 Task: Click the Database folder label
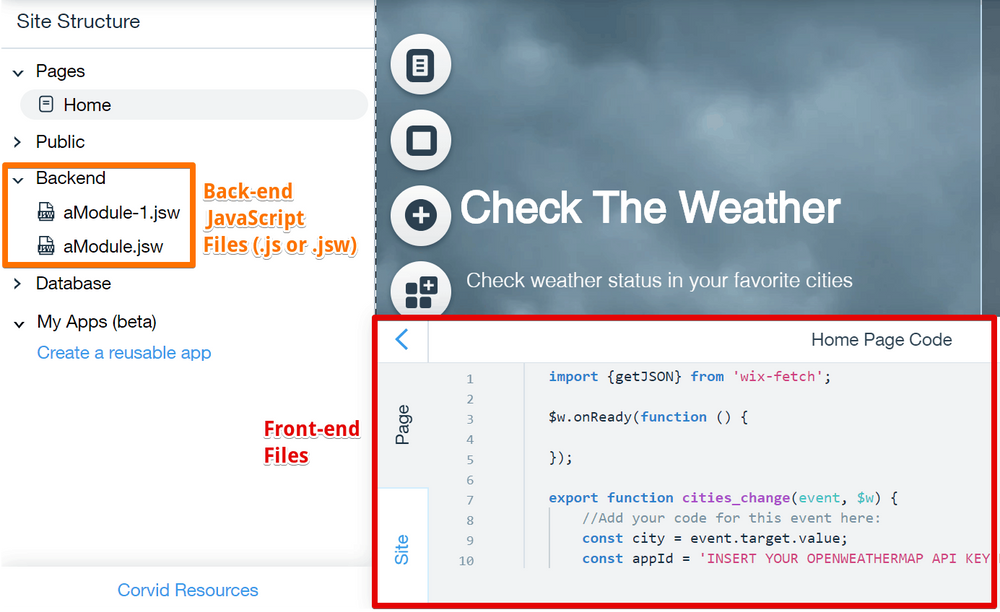[73, 283]
